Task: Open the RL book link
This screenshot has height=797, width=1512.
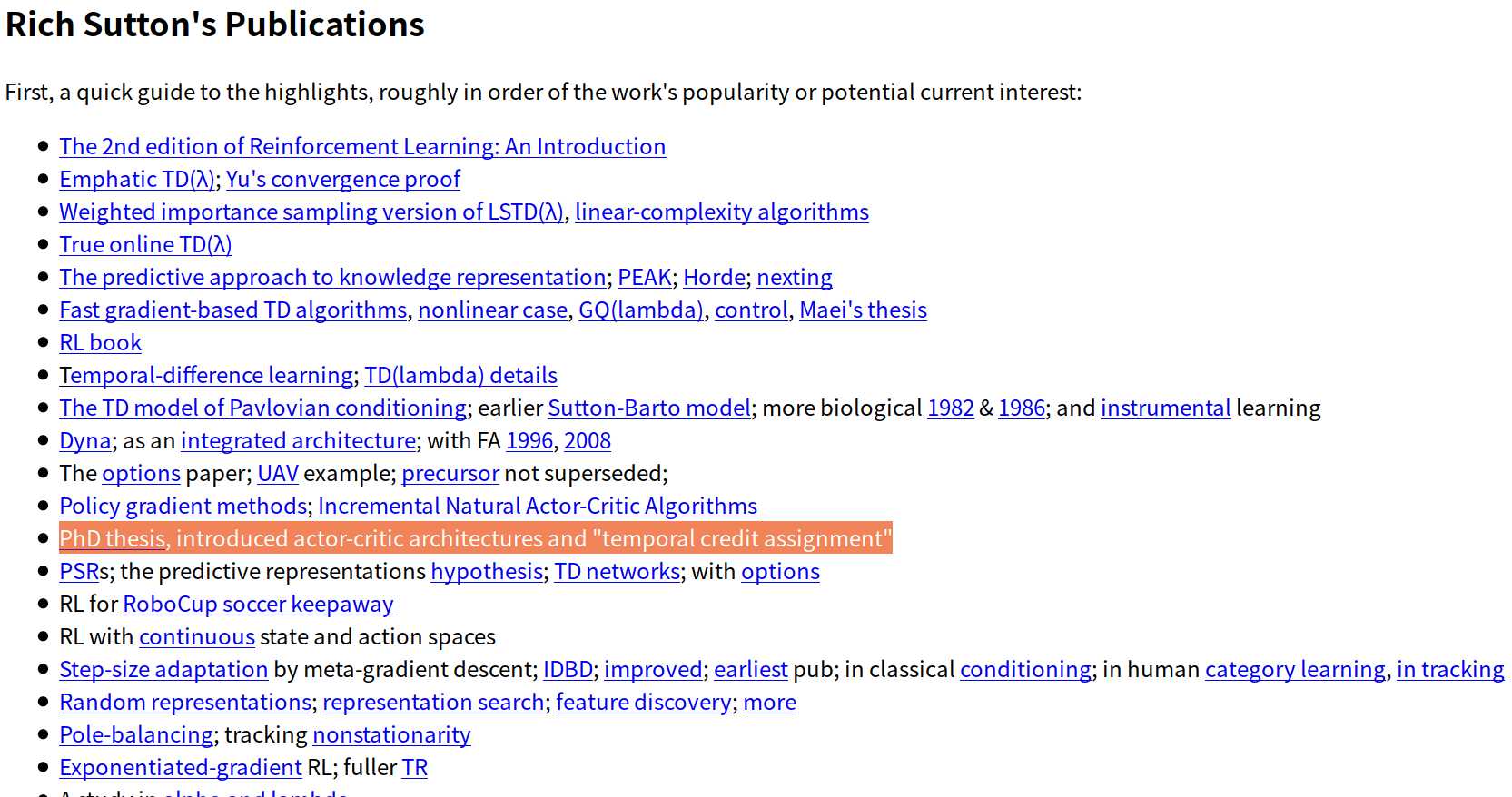Action: (100, 343)
